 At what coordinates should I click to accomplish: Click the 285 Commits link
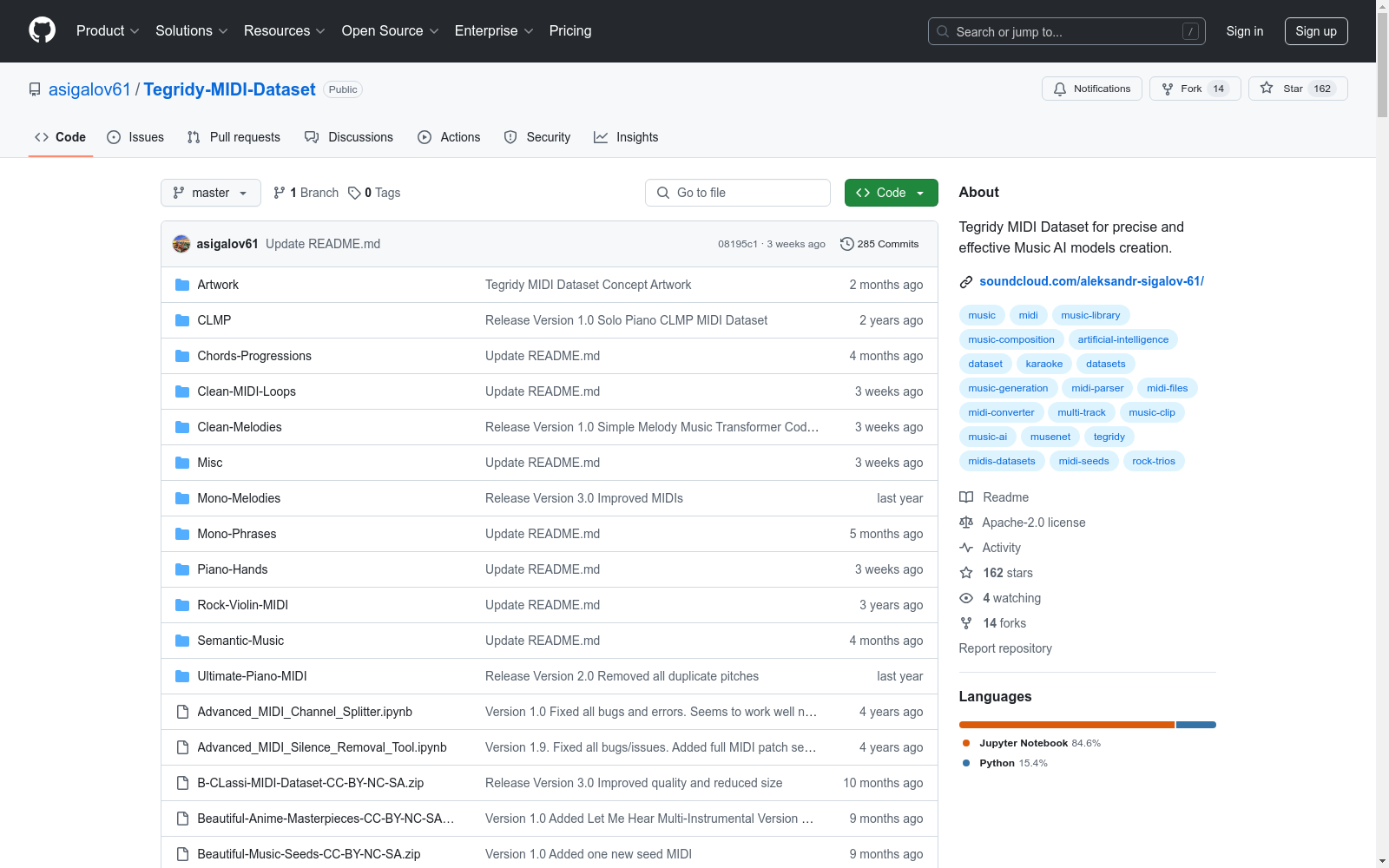tap(879, 244)
